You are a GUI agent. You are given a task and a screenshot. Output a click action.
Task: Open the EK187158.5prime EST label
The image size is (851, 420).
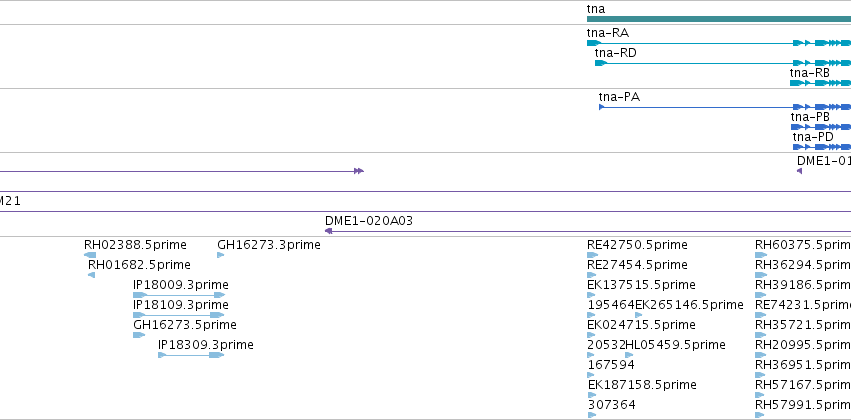(x=642, y=385)
